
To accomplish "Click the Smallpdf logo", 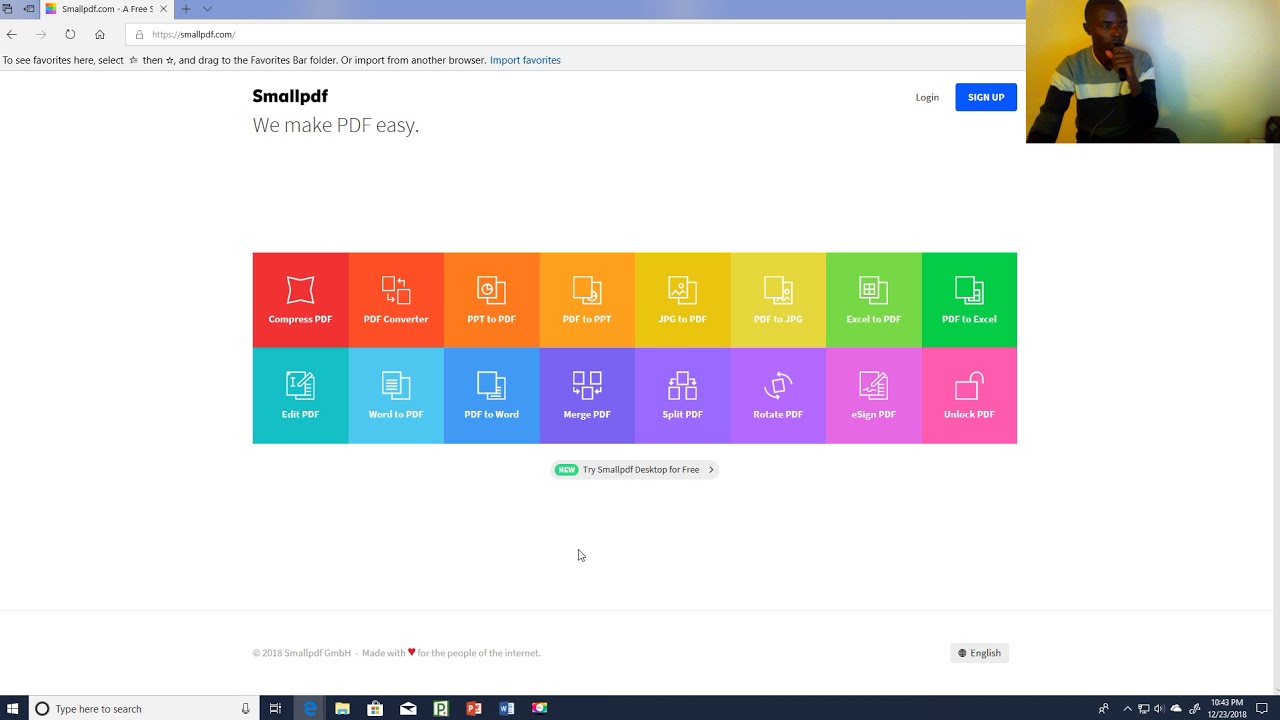I will [290, 96].
